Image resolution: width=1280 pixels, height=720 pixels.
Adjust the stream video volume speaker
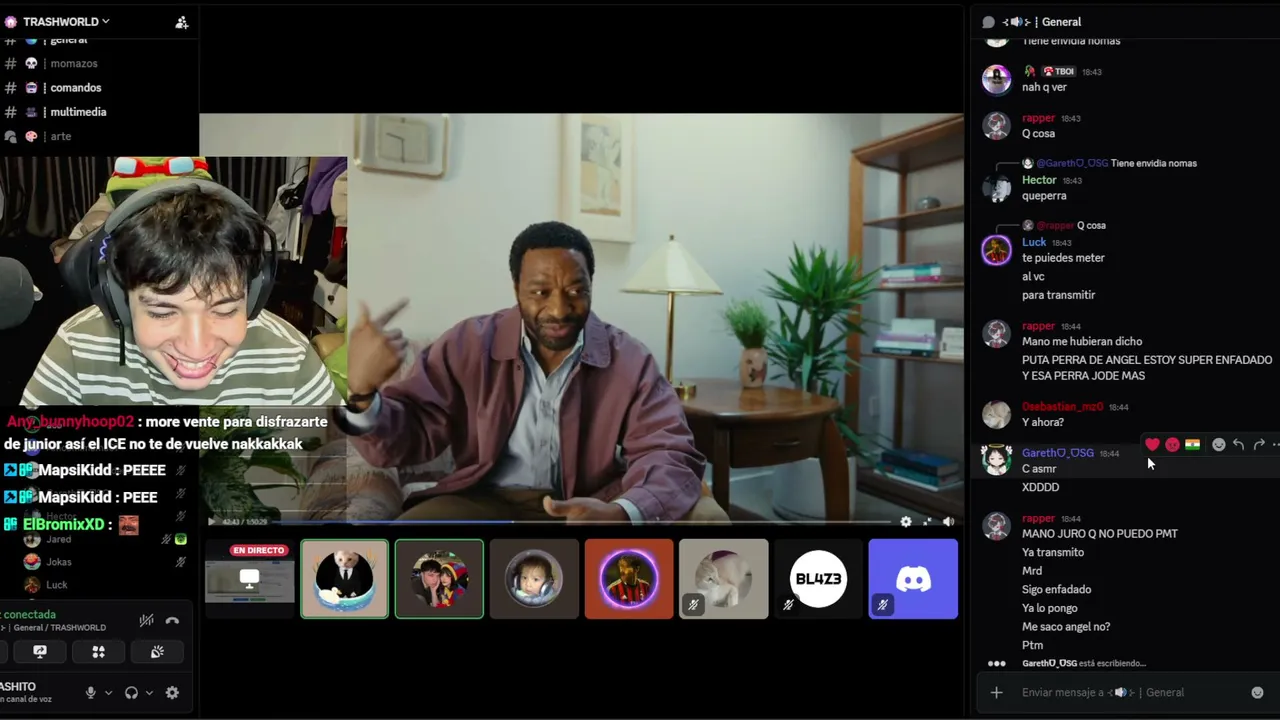[x=948, y=521]
